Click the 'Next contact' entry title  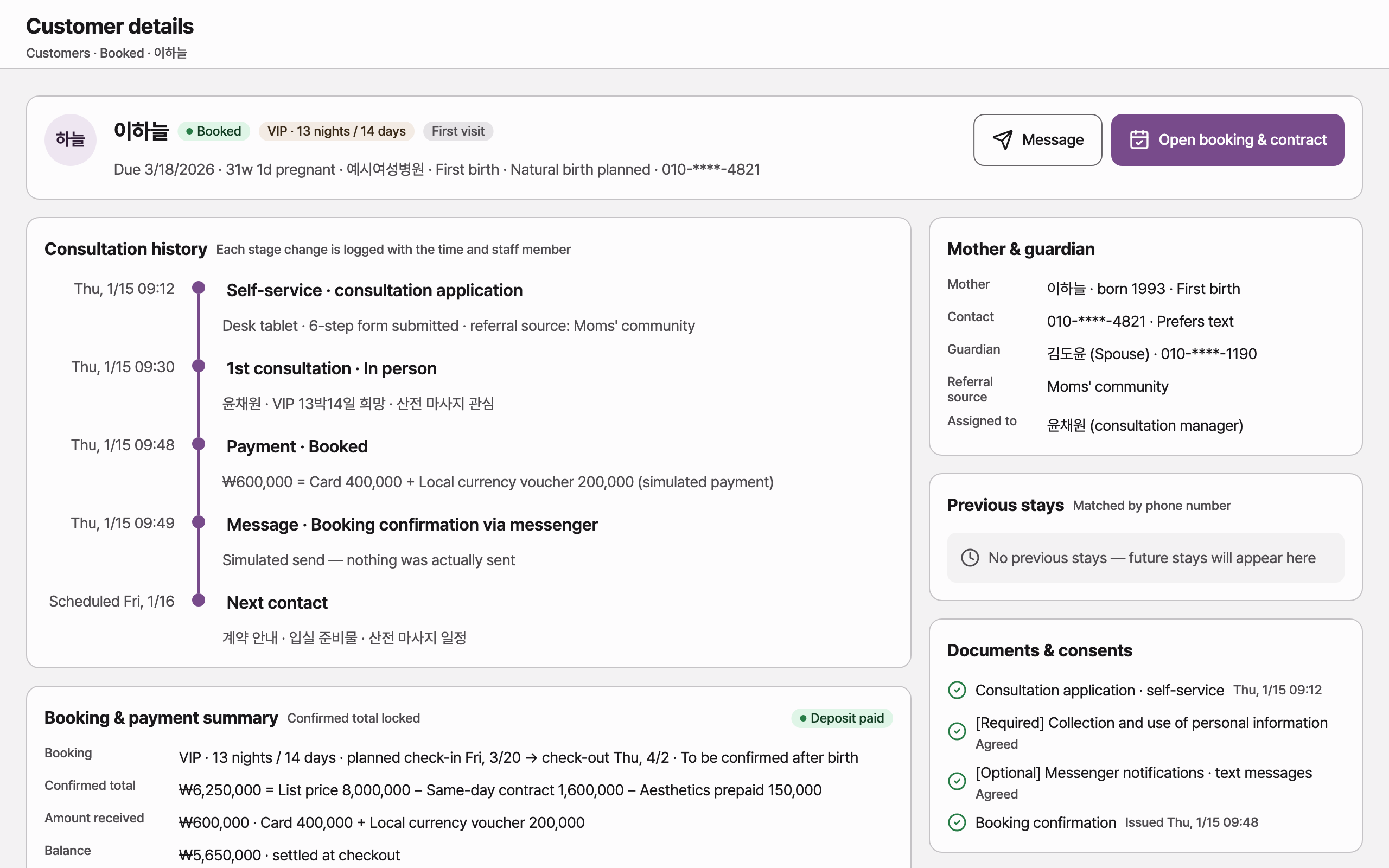[x=277, y=602]
